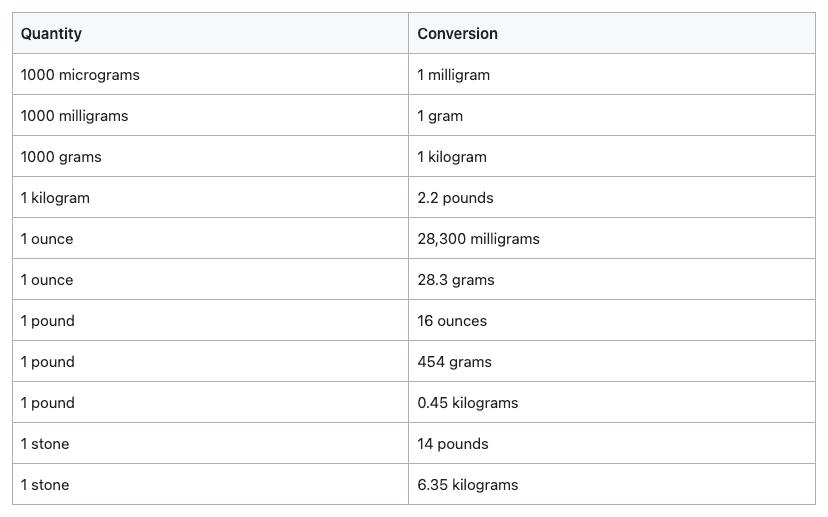The image size is (828, 517).
Task: Select the 454 grams cell
Action: coord(611,361)
